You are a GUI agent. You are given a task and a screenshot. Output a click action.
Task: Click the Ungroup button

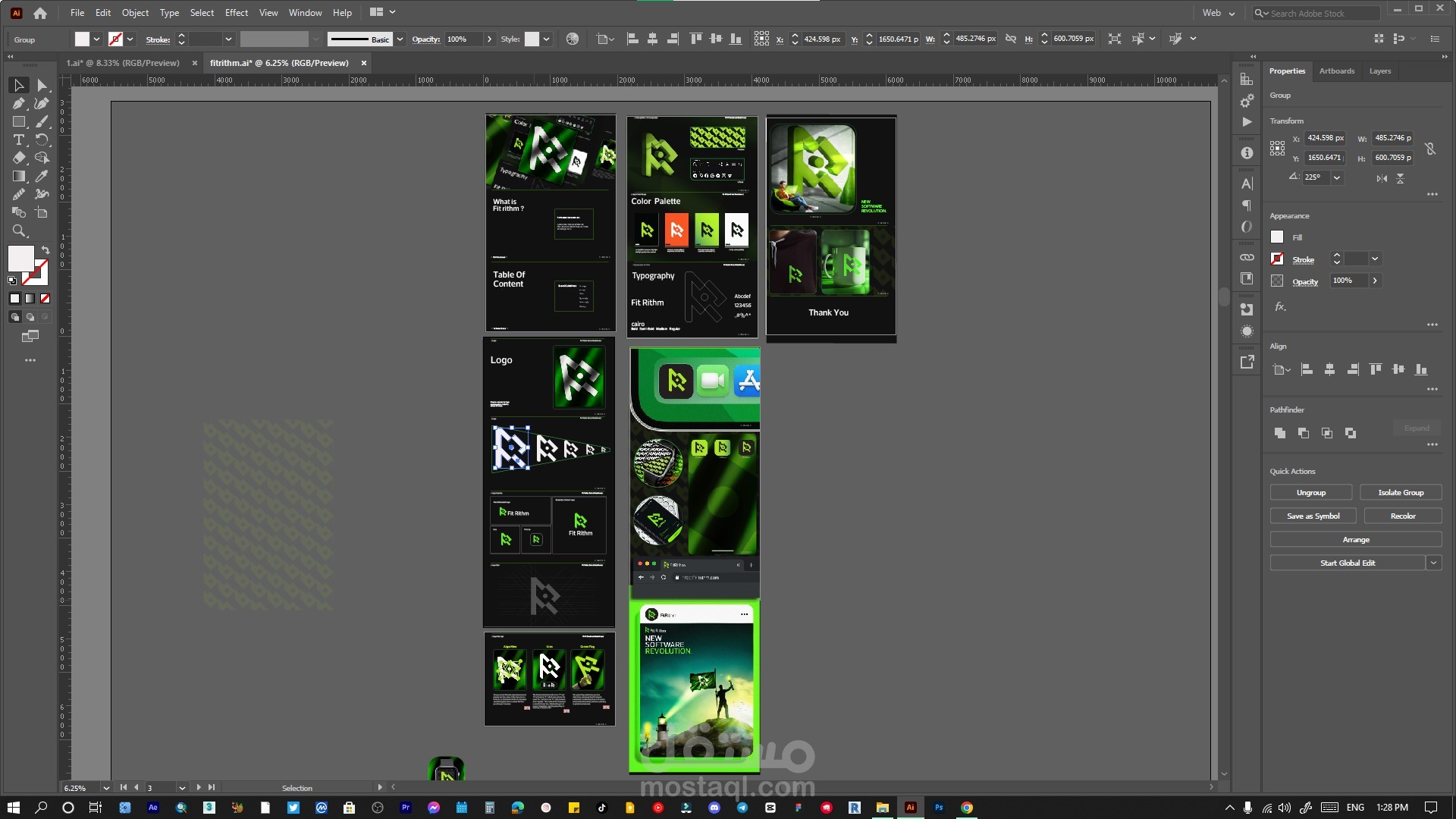[1310, 492]
